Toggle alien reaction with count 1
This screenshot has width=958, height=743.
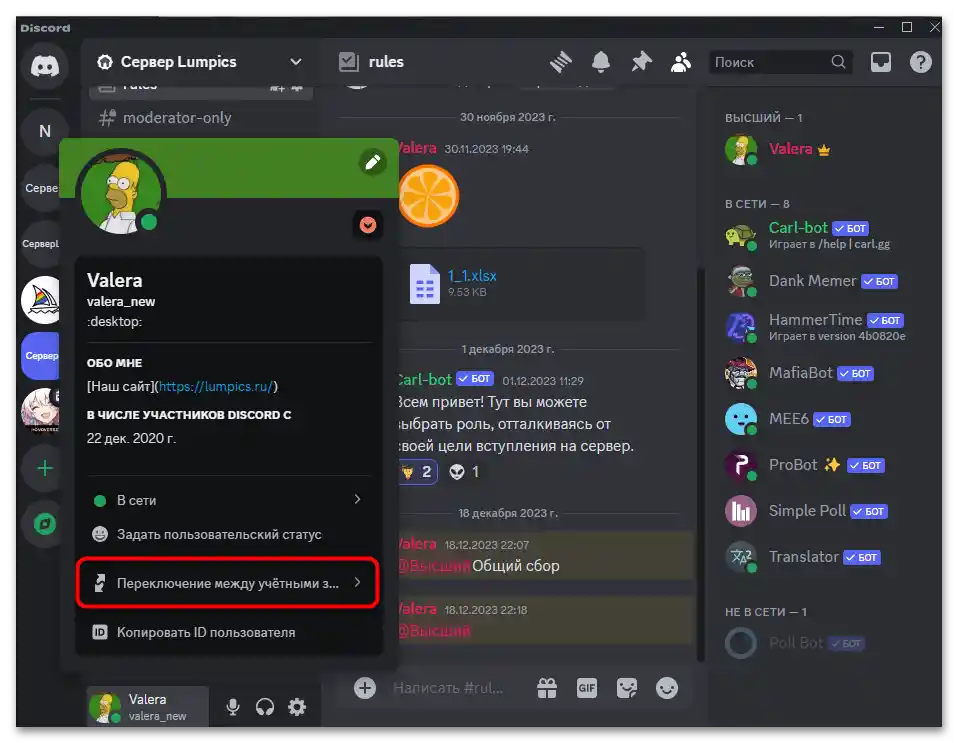coord(464,472)
